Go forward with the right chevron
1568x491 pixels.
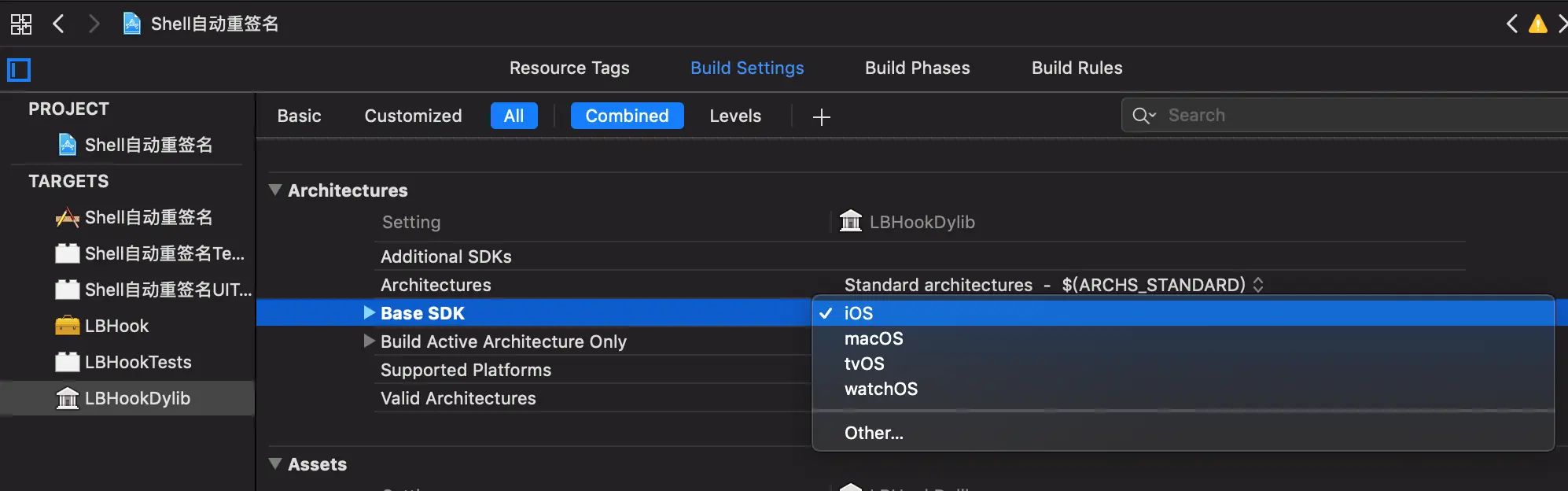pos(94,24)
